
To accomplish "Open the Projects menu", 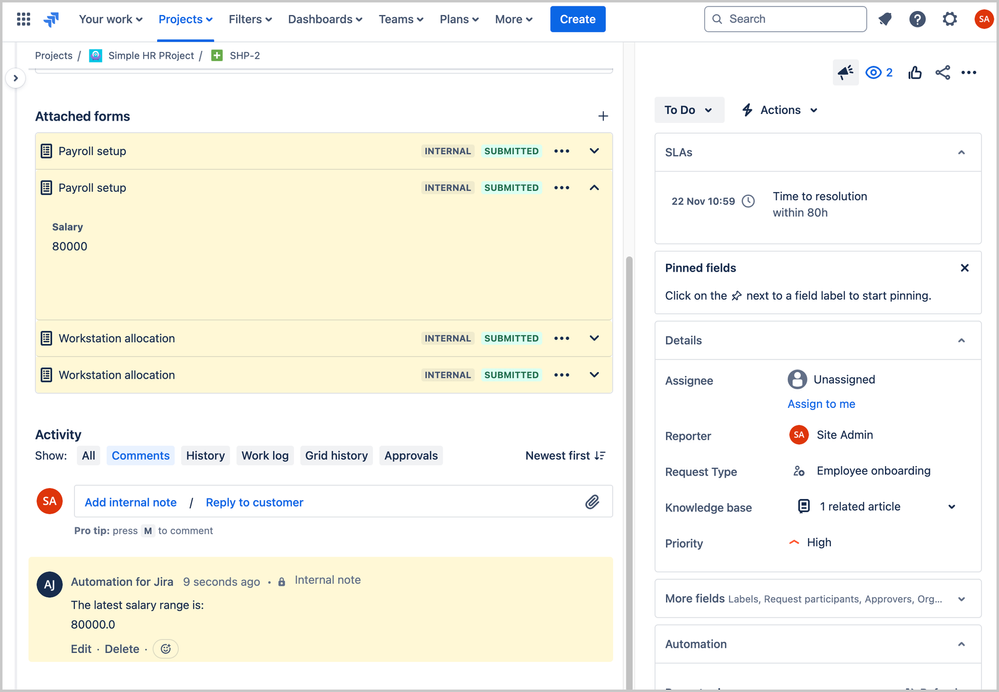I will (x=185, y=19).
